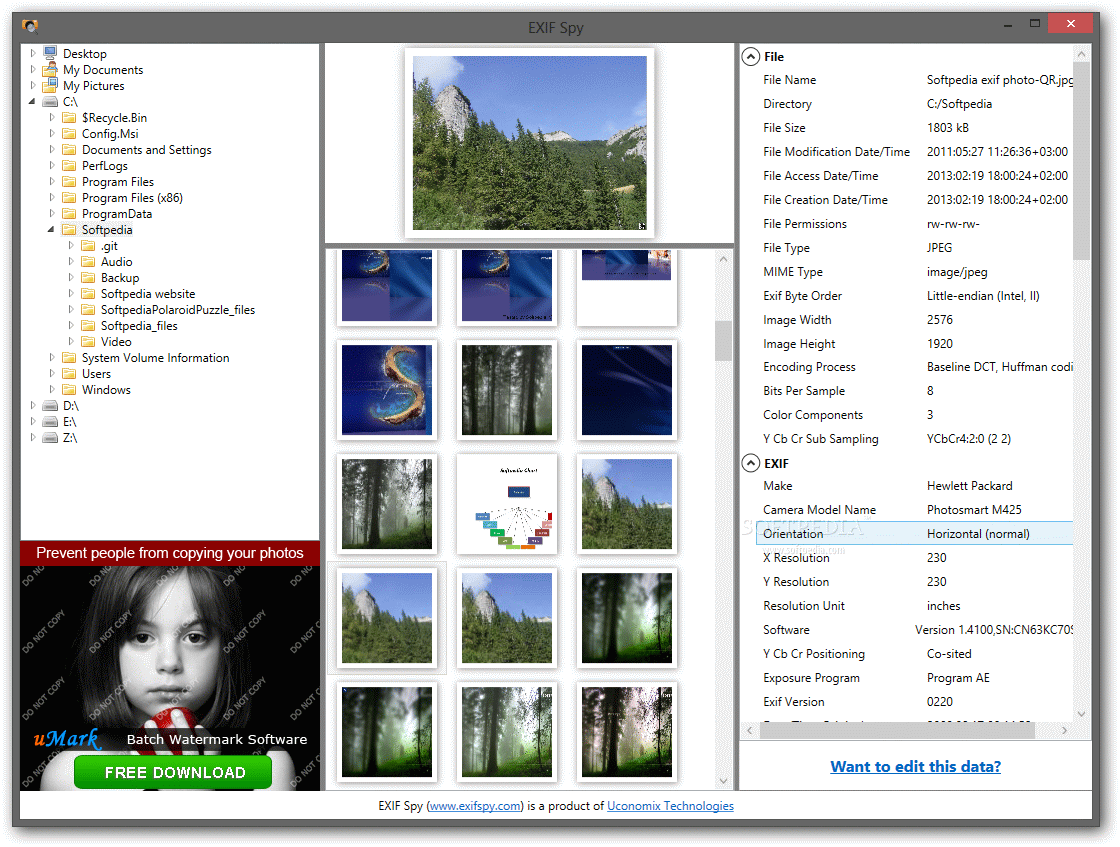
Task: Click the ProgramData folder icon
Action: click(69, 214)
